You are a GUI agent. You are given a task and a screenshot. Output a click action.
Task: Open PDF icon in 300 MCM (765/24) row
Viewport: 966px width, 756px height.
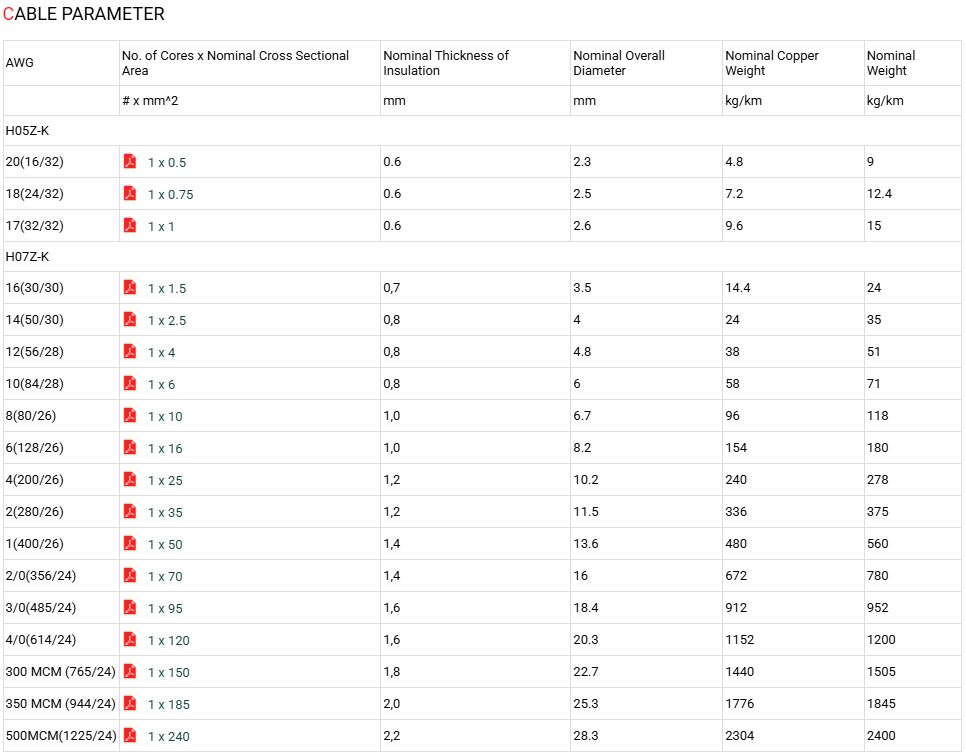[130, 672]
